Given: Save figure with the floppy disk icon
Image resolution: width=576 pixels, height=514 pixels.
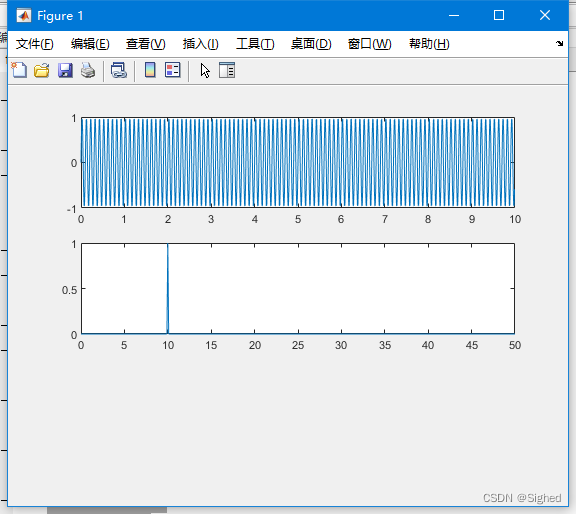Looking at the screenshot, I should coord(65,70).
